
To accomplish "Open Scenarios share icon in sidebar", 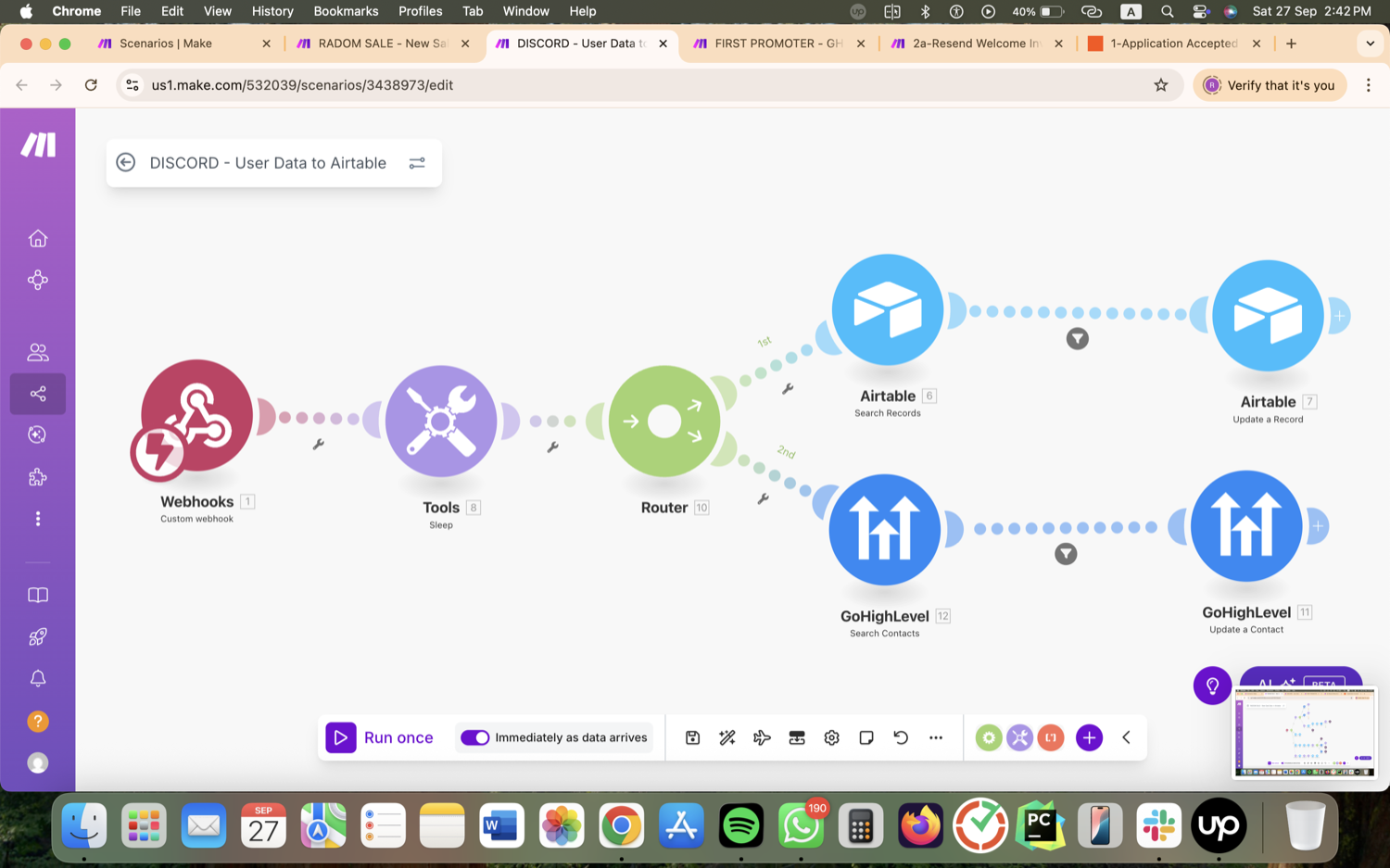I will (38, 394).
